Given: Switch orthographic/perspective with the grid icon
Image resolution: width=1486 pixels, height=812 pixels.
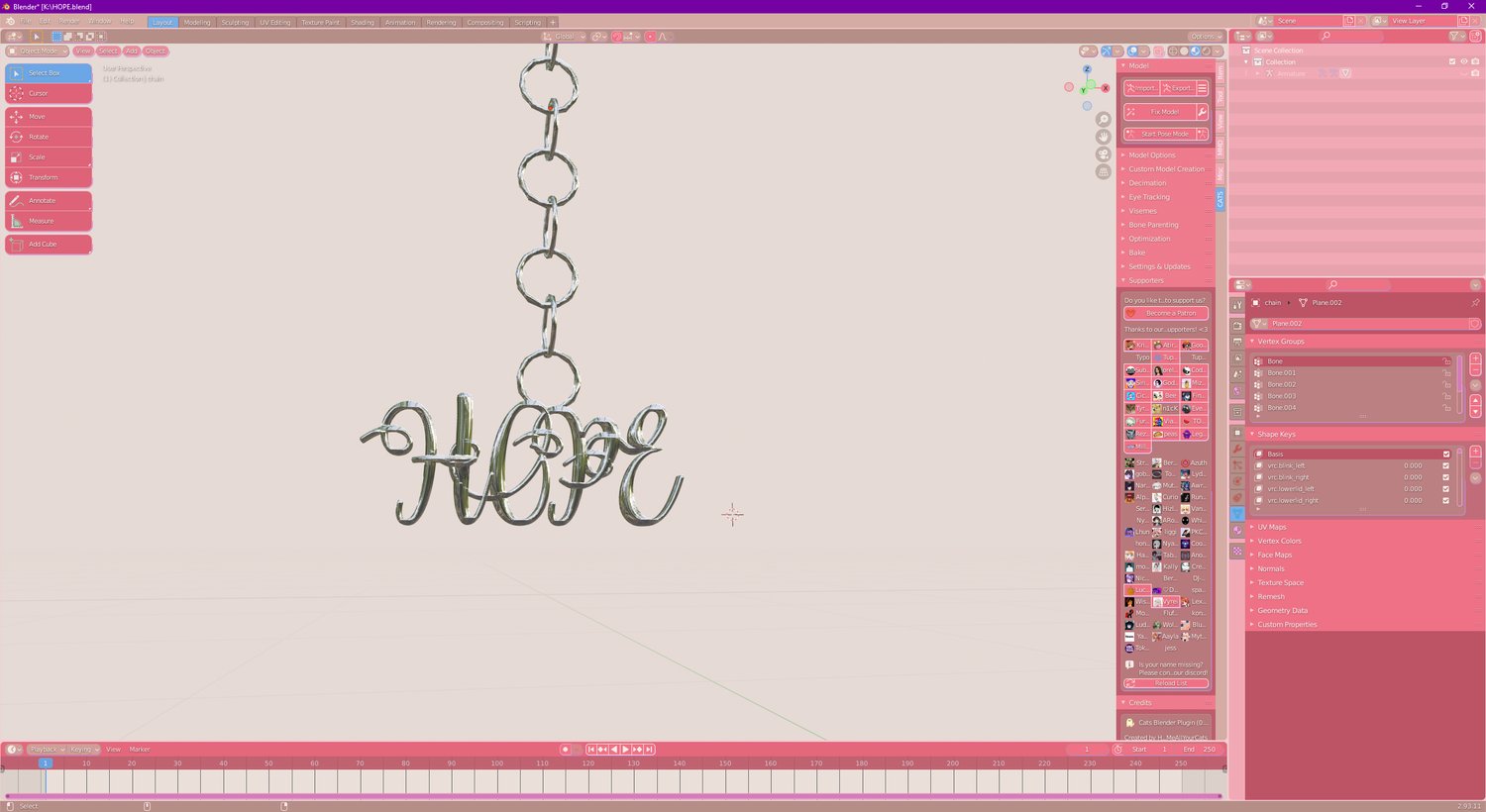Looking at the screenshot, I should click(x=1104, y=172).
